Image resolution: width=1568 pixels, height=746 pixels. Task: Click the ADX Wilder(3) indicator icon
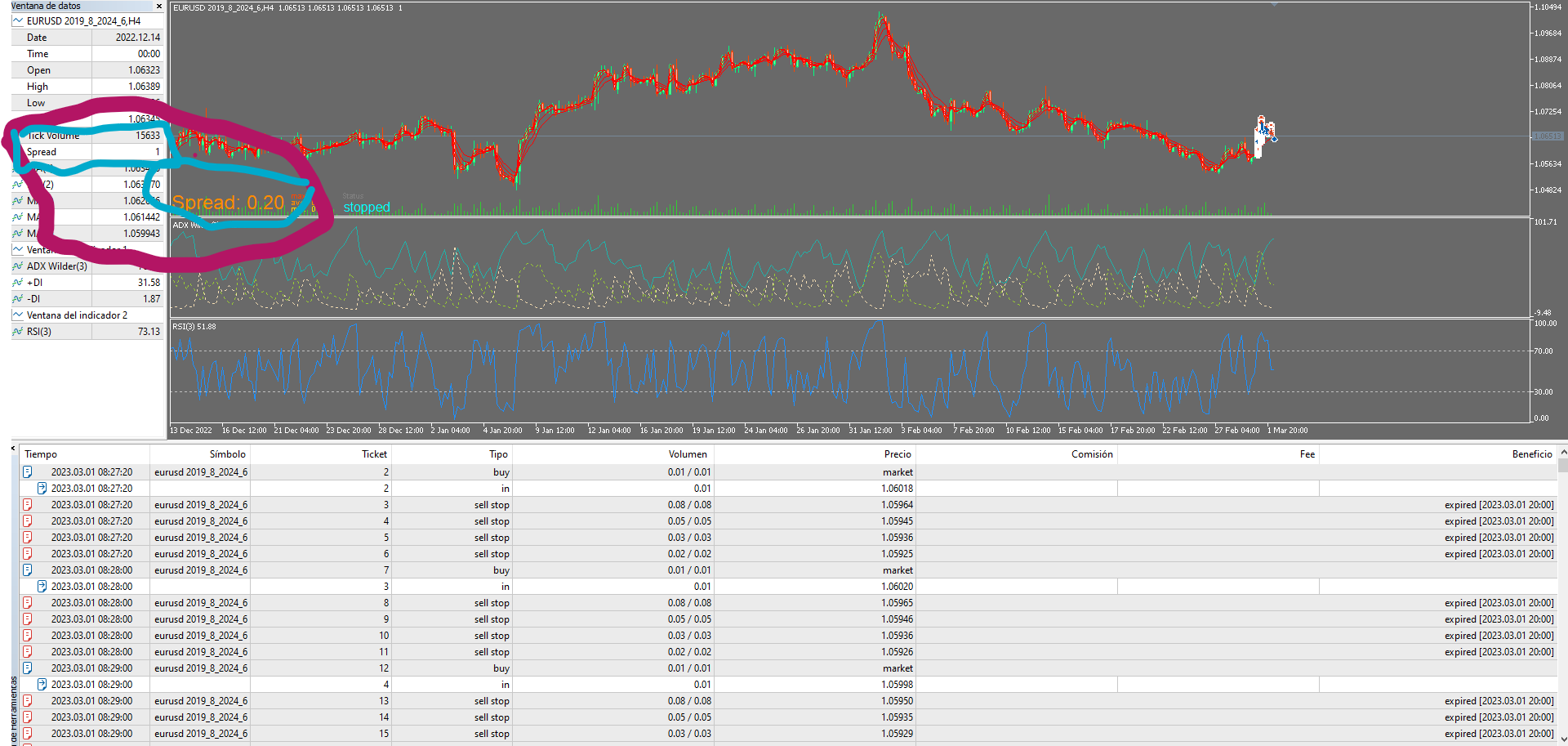click(x=18, y=266)
